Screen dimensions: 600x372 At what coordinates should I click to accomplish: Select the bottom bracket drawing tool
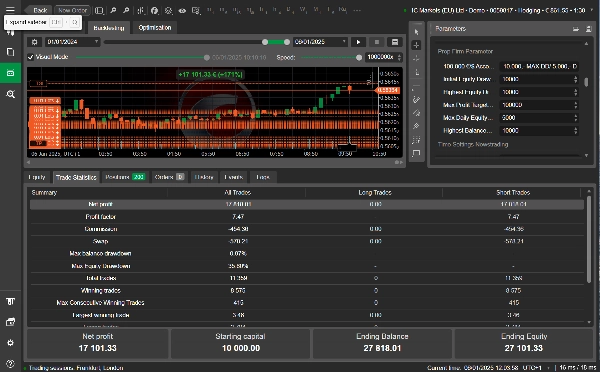point(416,153)
